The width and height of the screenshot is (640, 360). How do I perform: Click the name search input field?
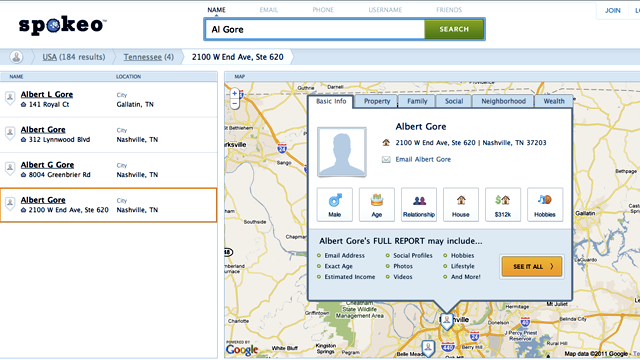click(x=314, y=29)
